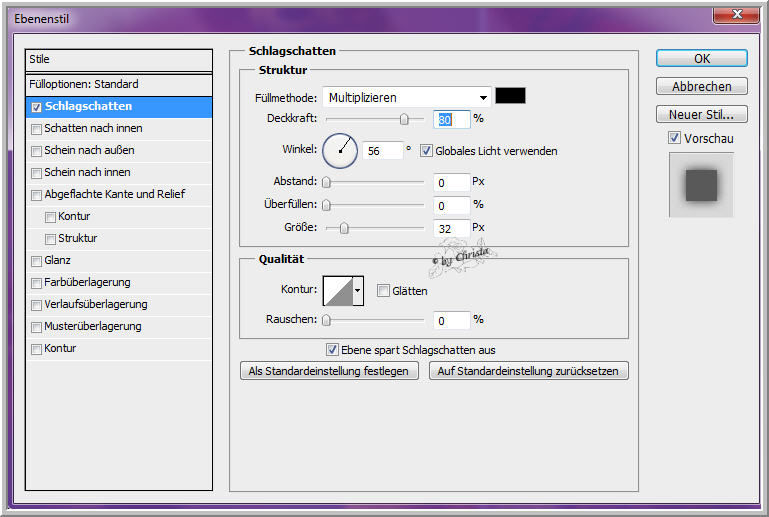Screen dimensions: 769x517
Task: Open the Verlaufsüberlagerung settings row
Action: [119, 305]
